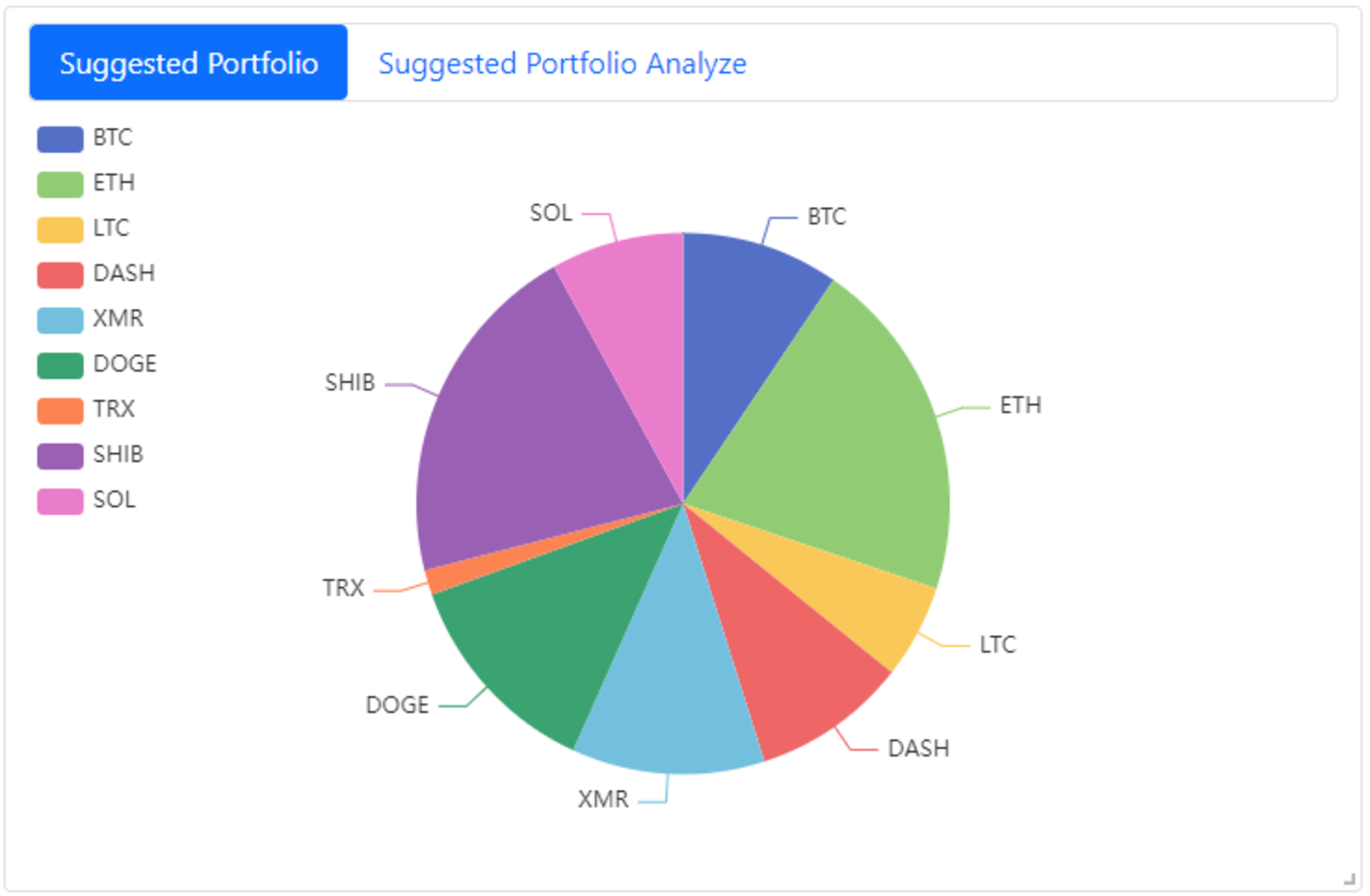Toggle DOGE legend entry
1370x896 pixels.
[x=96, y=365]
